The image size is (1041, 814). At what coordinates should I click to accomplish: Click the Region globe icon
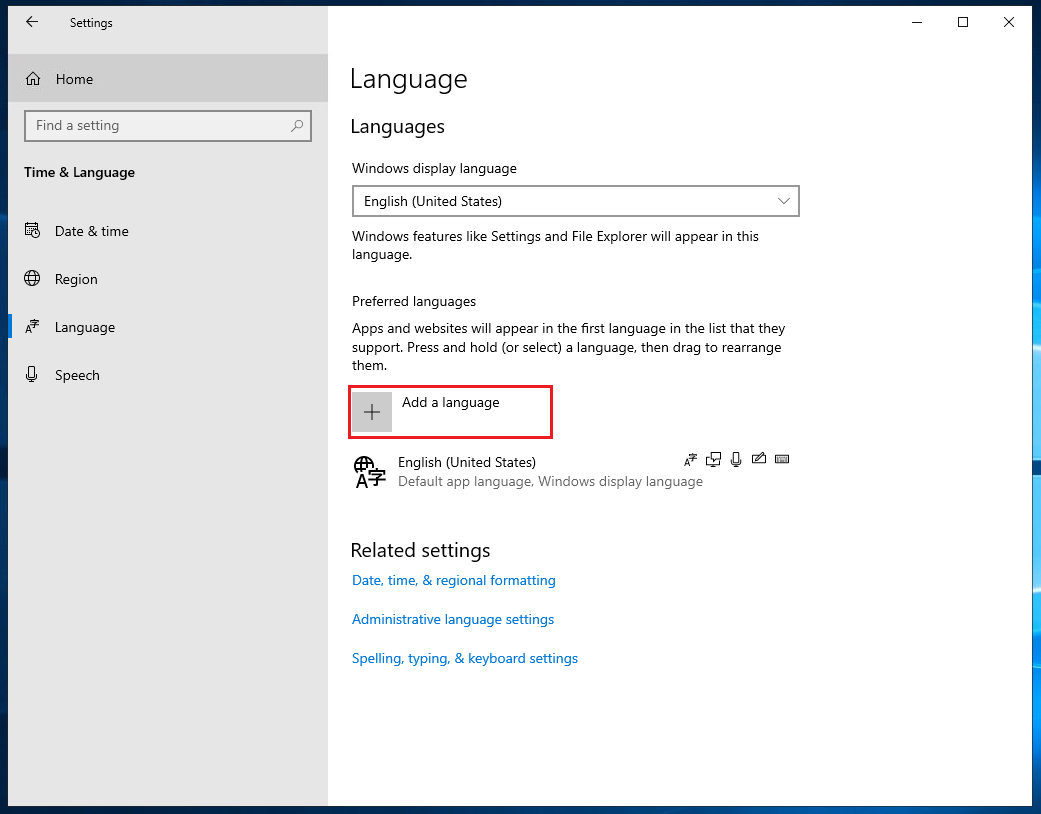coord(32,278)
